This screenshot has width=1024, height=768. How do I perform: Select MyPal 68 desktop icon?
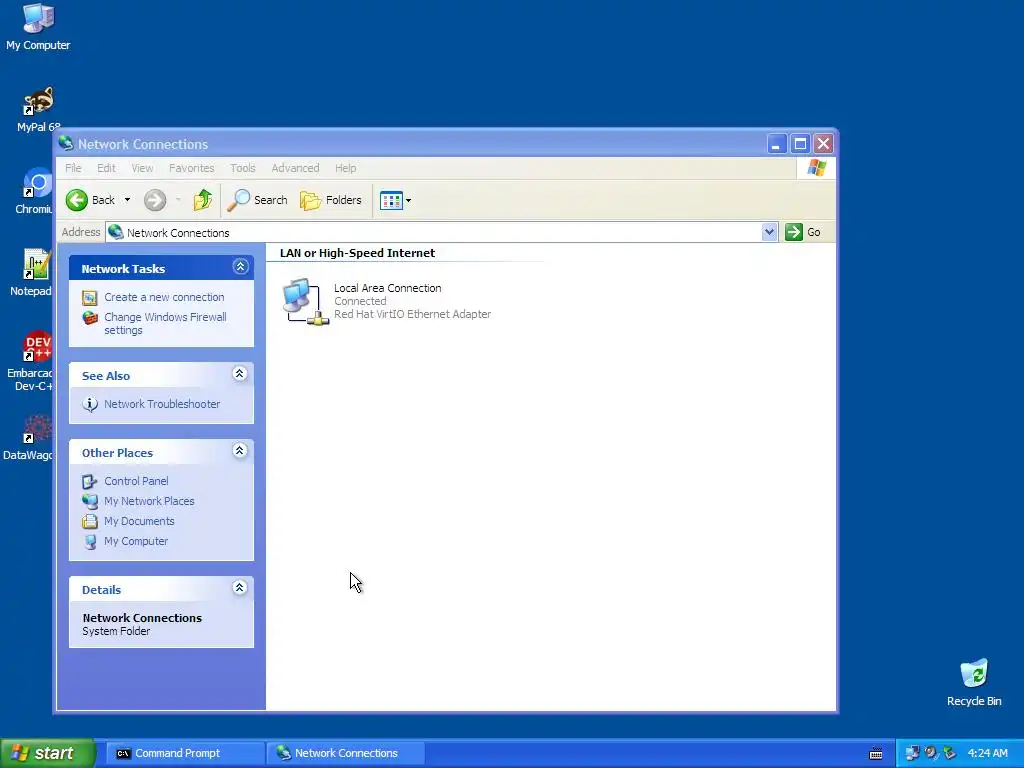[39, 110]
